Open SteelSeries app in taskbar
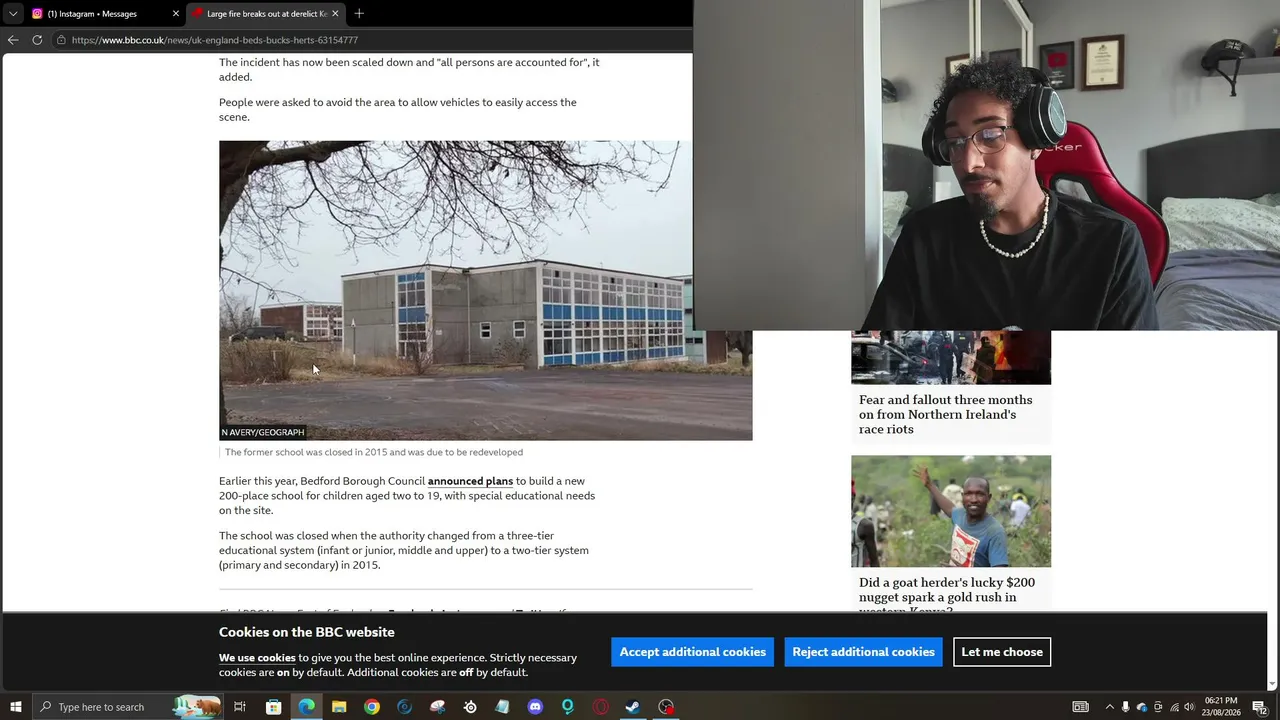 tap(470, 707)
